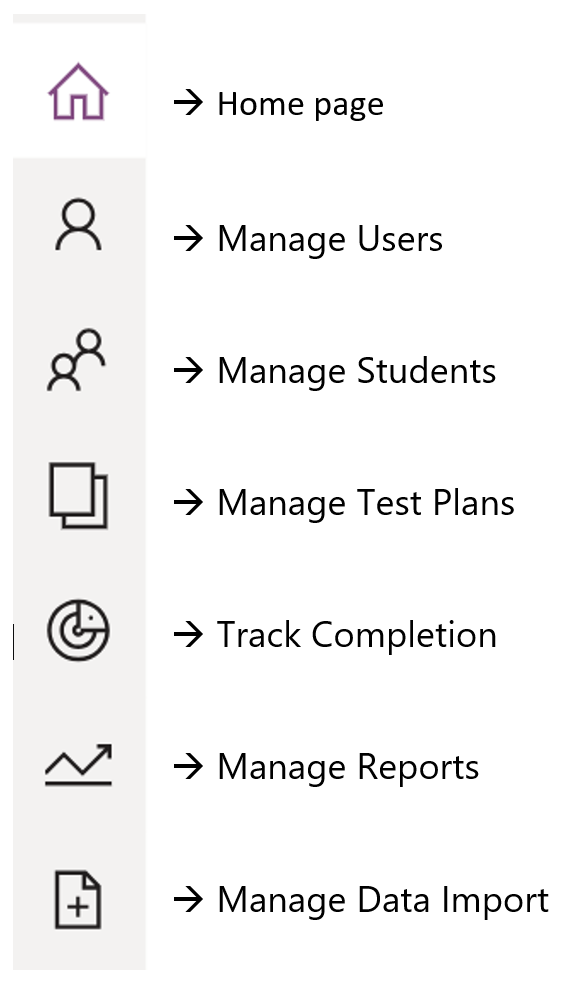
Task: Click the arrow before Manage Students
Action: 188,370
